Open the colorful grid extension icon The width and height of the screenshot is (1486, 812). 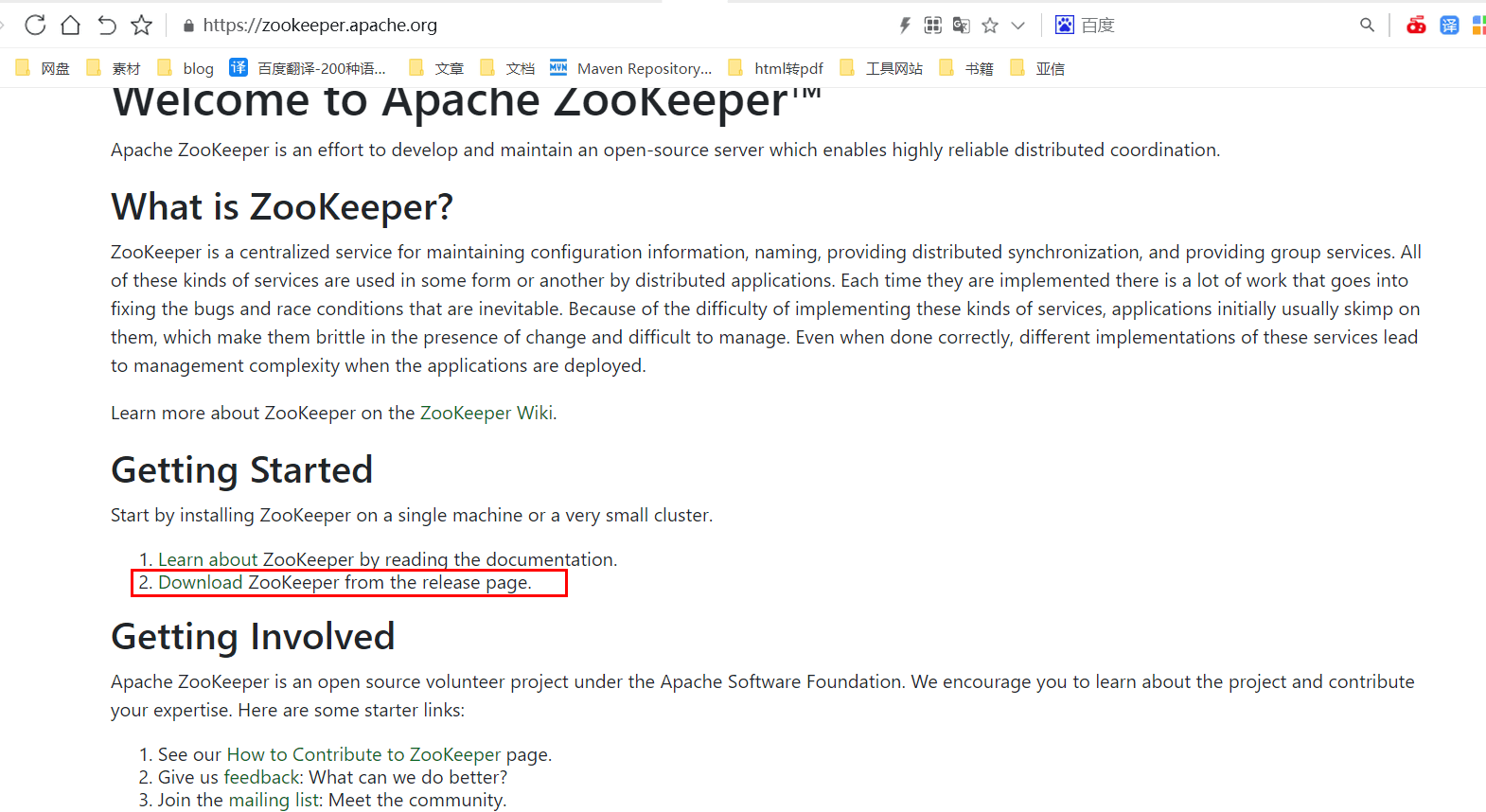click(x=1478, y=26)
